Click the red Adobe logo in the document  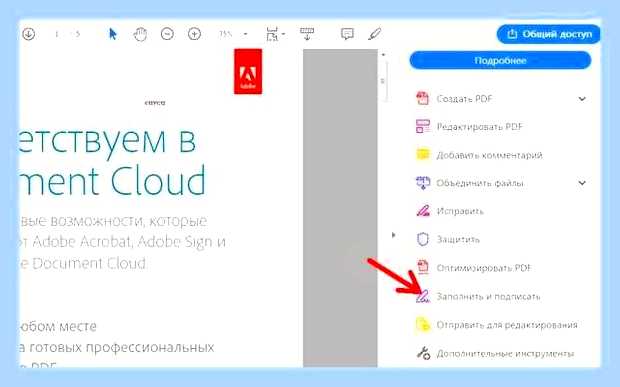click(248, 72)
